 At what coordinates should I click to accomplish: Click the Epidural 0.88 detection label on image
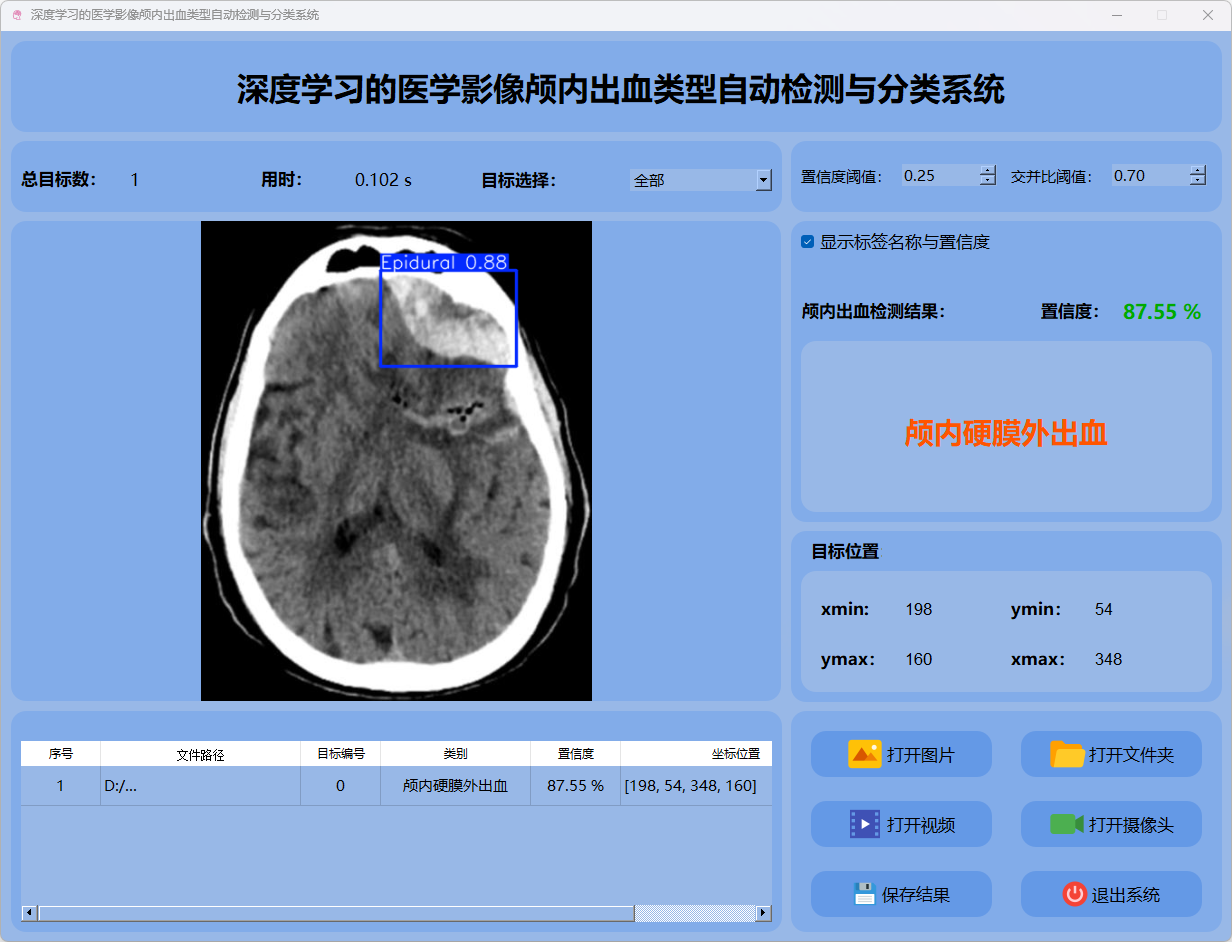tap(445, 262)
